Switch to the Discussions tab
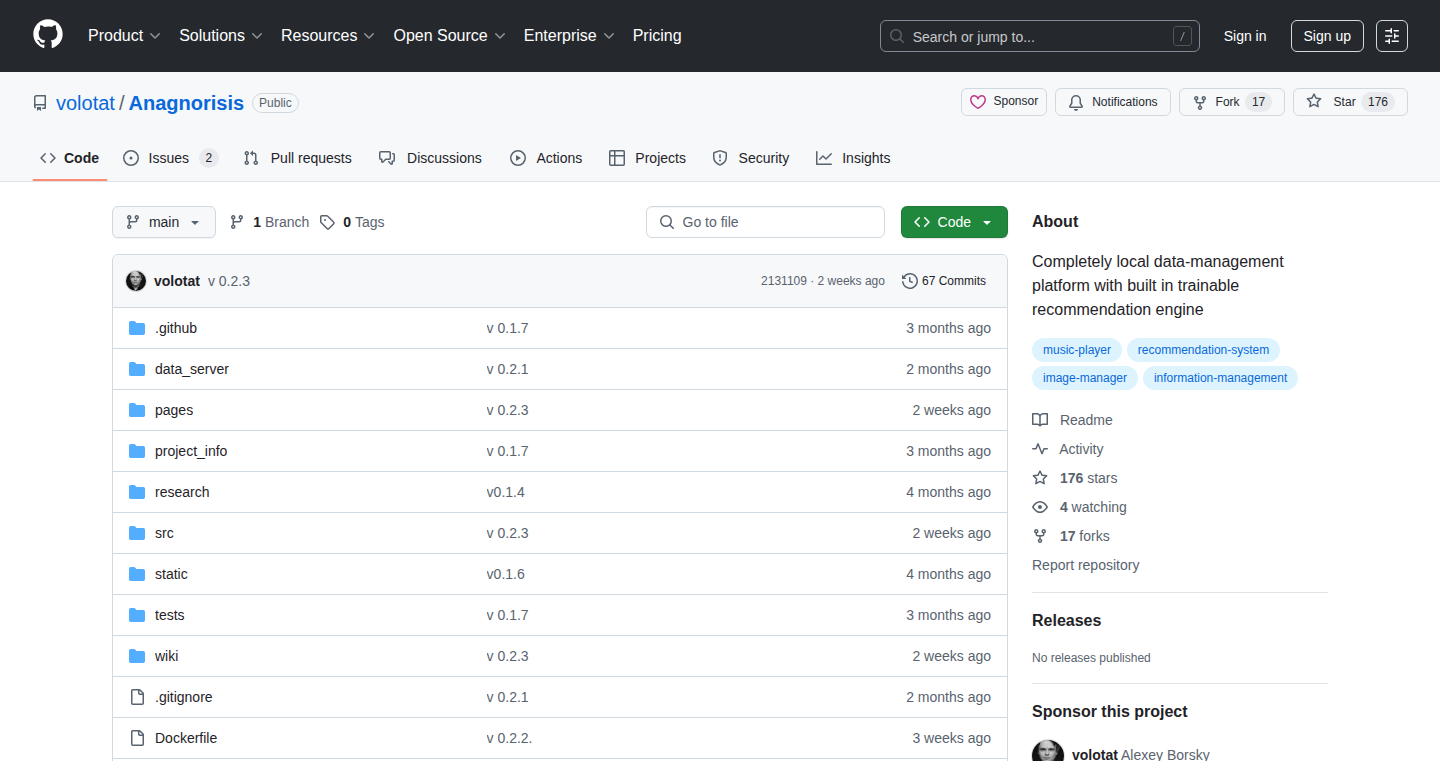The width and height of the screenshot is (1440, 761). [x=430, y=158]
